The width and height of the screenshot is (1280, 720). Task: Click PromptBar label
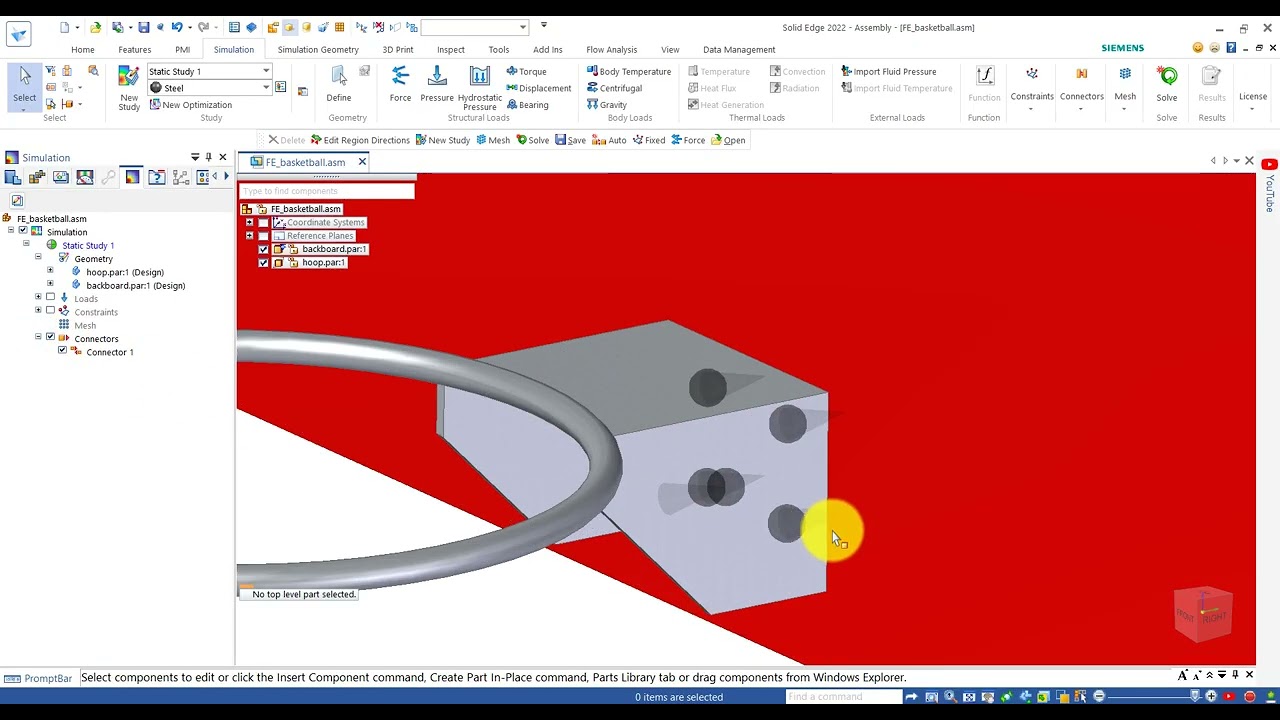[x=48, y=678]
